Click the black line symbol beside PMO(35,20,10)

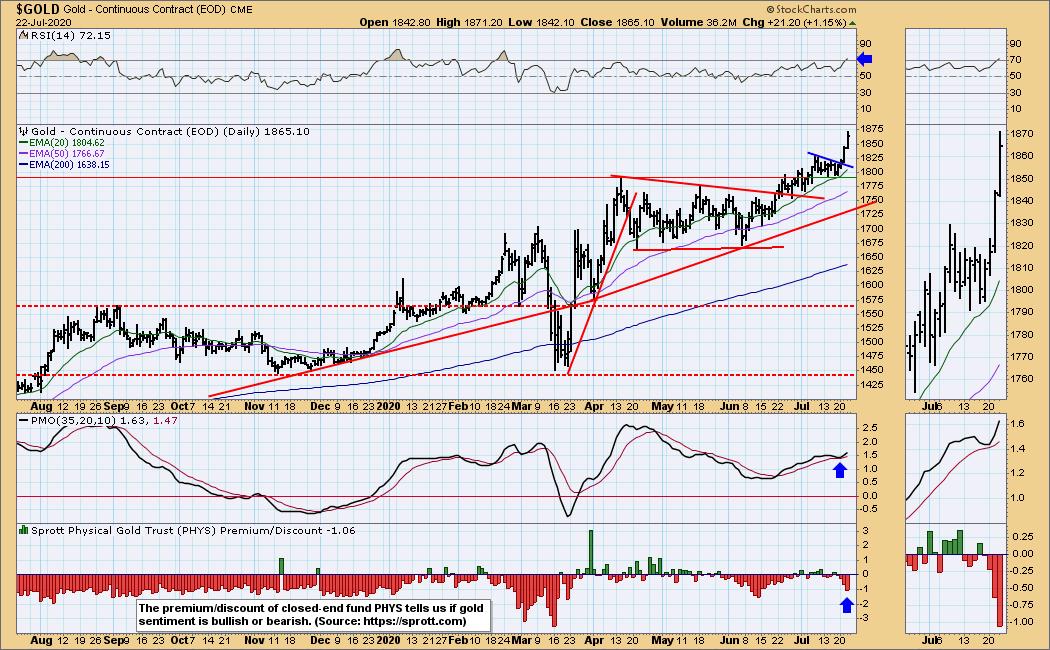coord(23,420)
